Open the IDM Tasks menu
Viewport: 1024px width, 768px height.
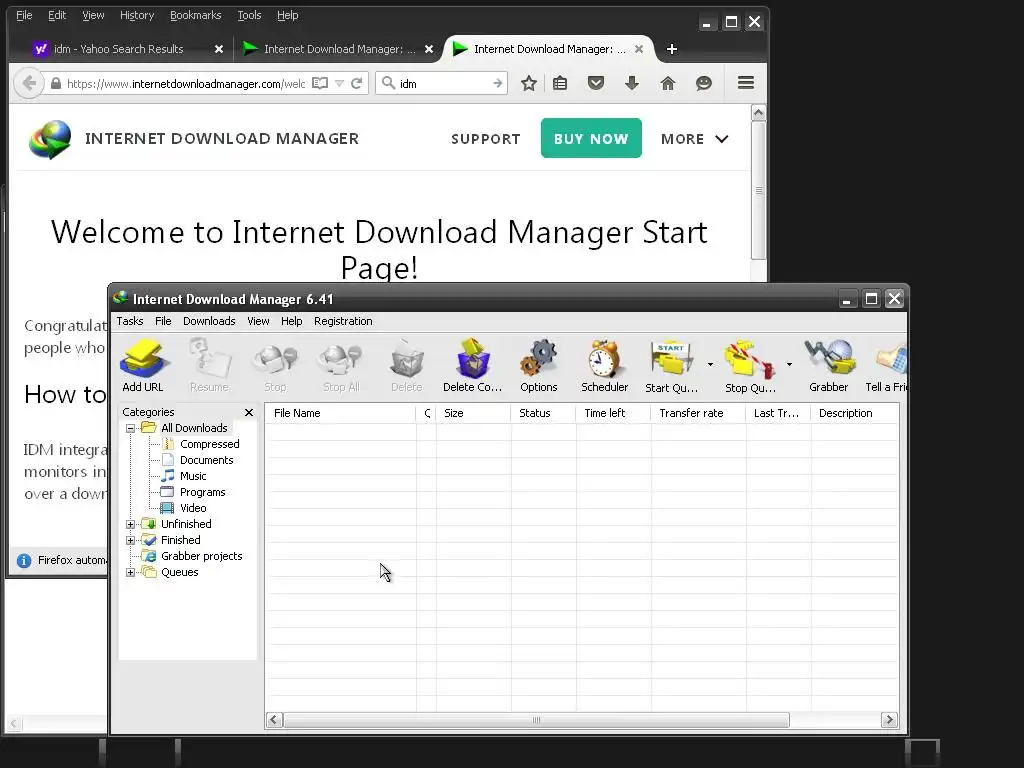(x=130, y=321)
